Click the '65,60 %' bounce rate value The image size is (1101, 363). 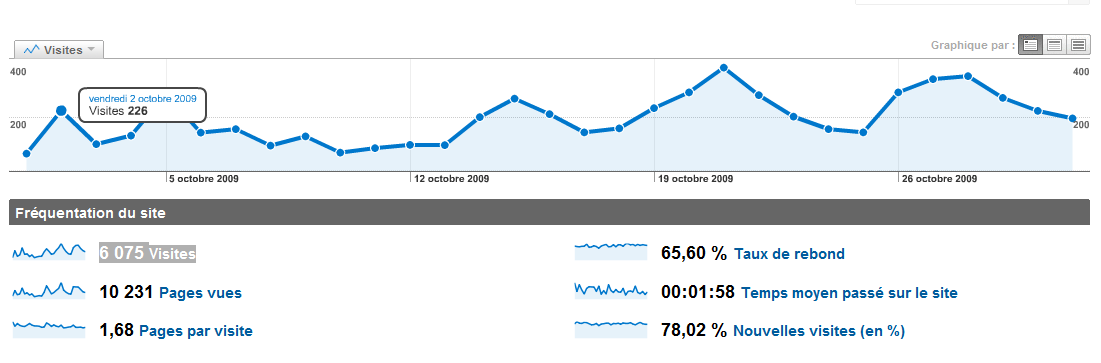(694, 253)
